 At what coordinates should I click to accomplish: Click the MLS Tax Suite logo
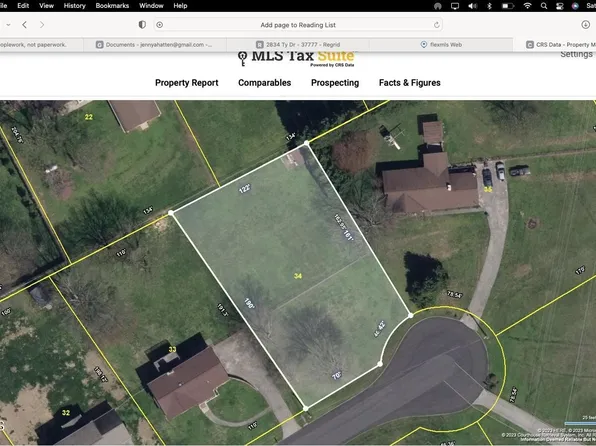297,58
